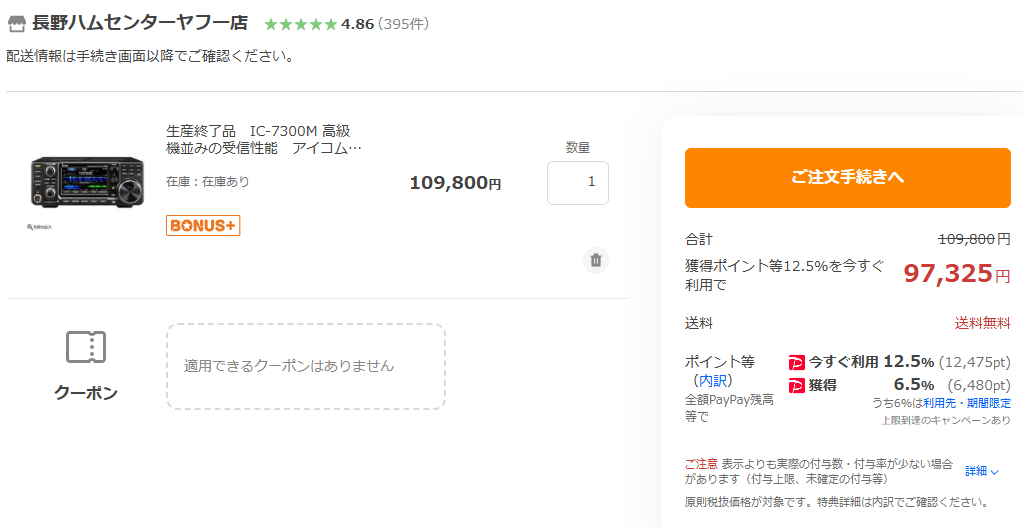1023x527 pixels.
Task: Open the 上限到達のキャンペーンあり notice
Action: tap(945, 420)
